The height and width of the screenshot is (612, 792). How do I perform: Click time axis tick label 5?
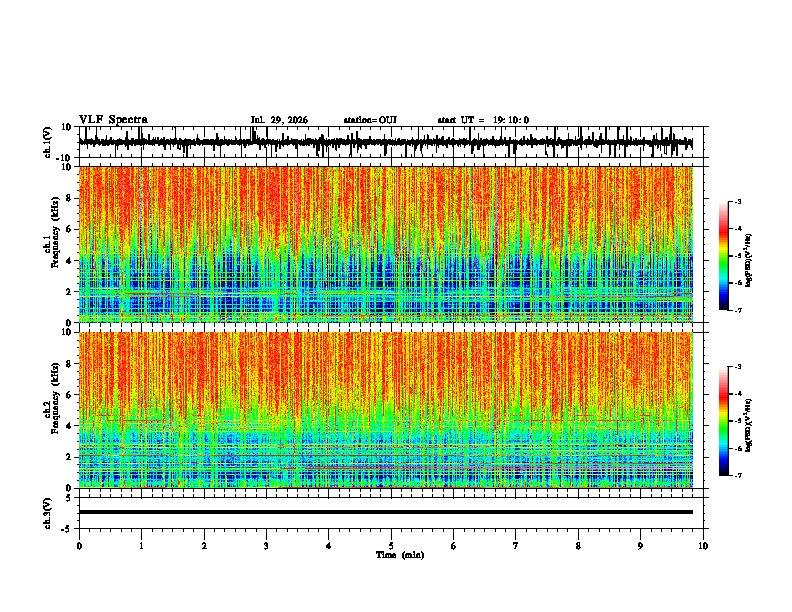pyautogui.click(x=391, y=546)
